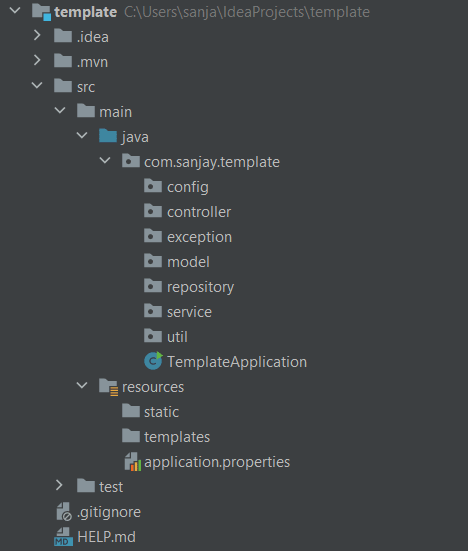
Task: Click the .idea folder icon
Action: 63,36
